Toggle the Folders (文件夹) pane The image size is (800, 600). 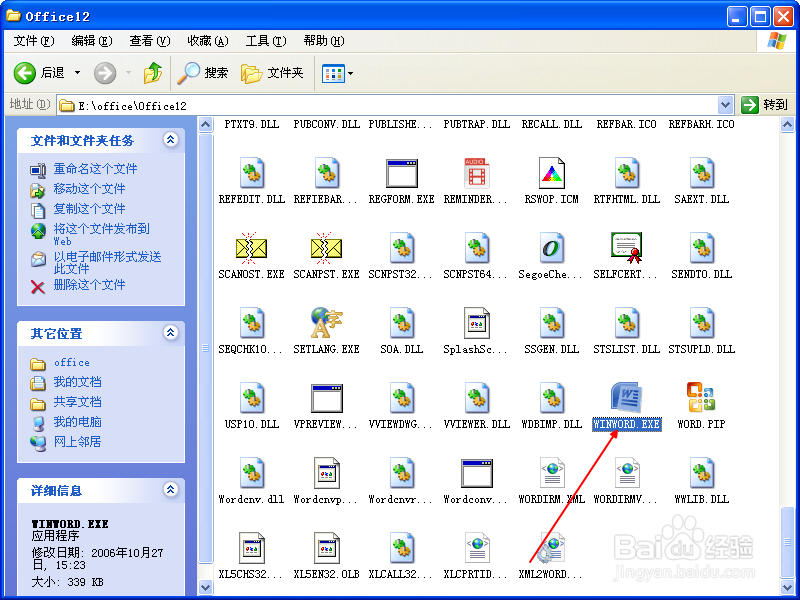tap(272, 73)
